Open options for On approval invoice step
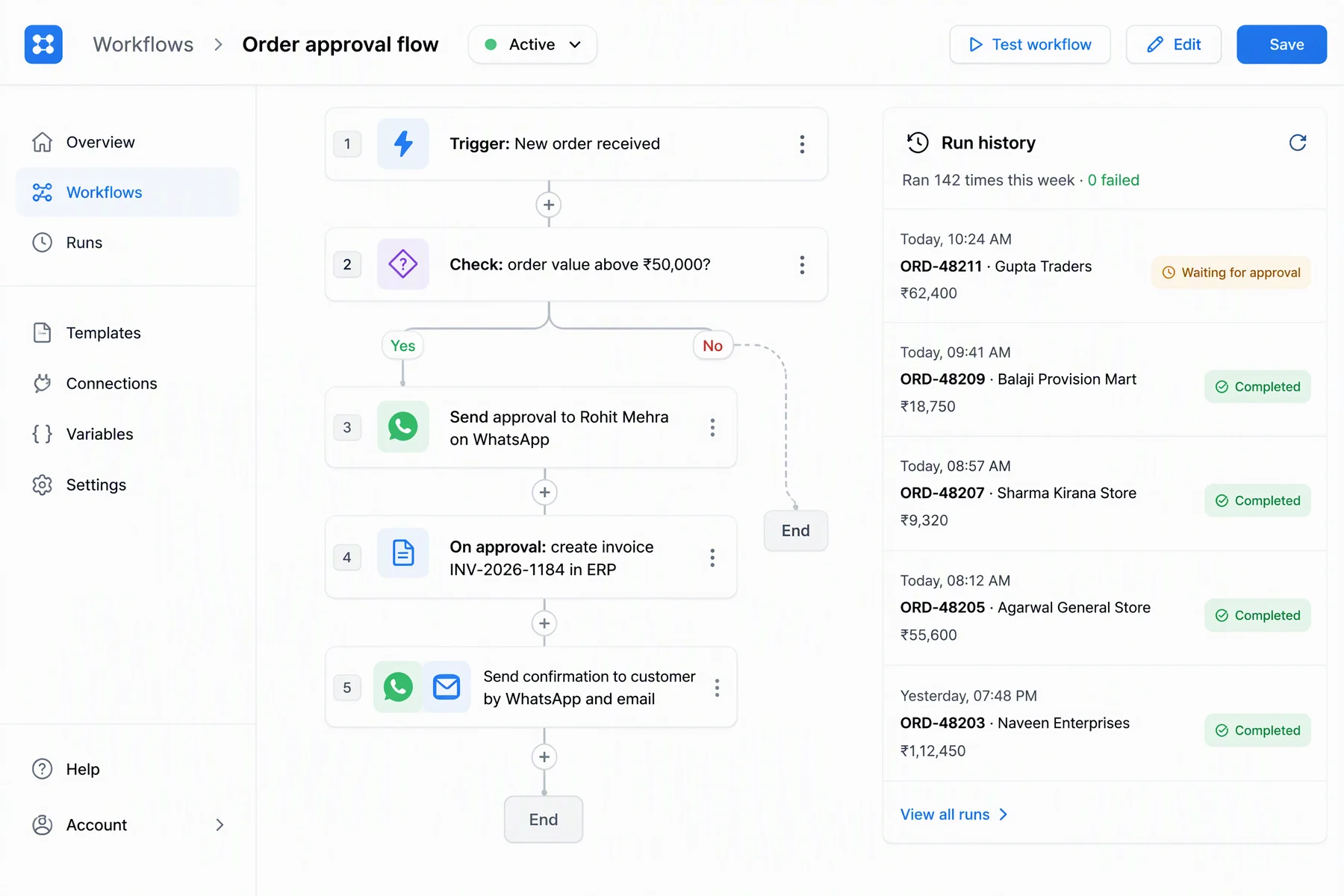Image resolution: width=1344 pixels, height=896 pixels. point(712,558)
